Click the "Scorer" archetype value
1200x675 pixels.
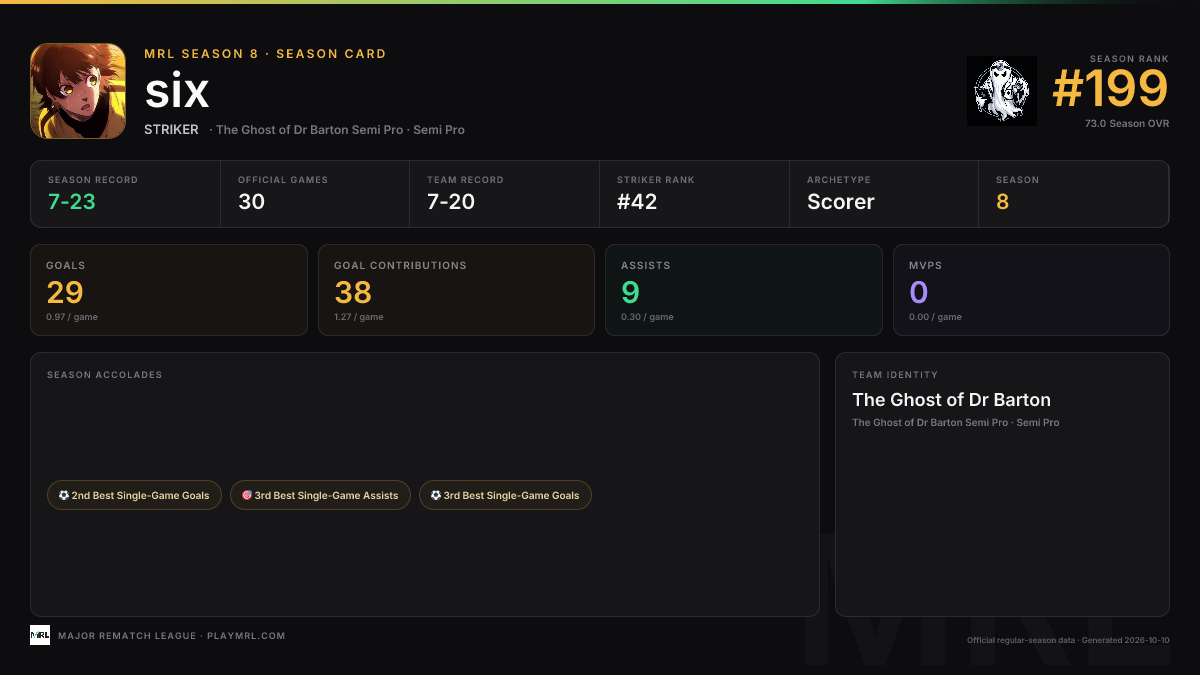[841, 202]
